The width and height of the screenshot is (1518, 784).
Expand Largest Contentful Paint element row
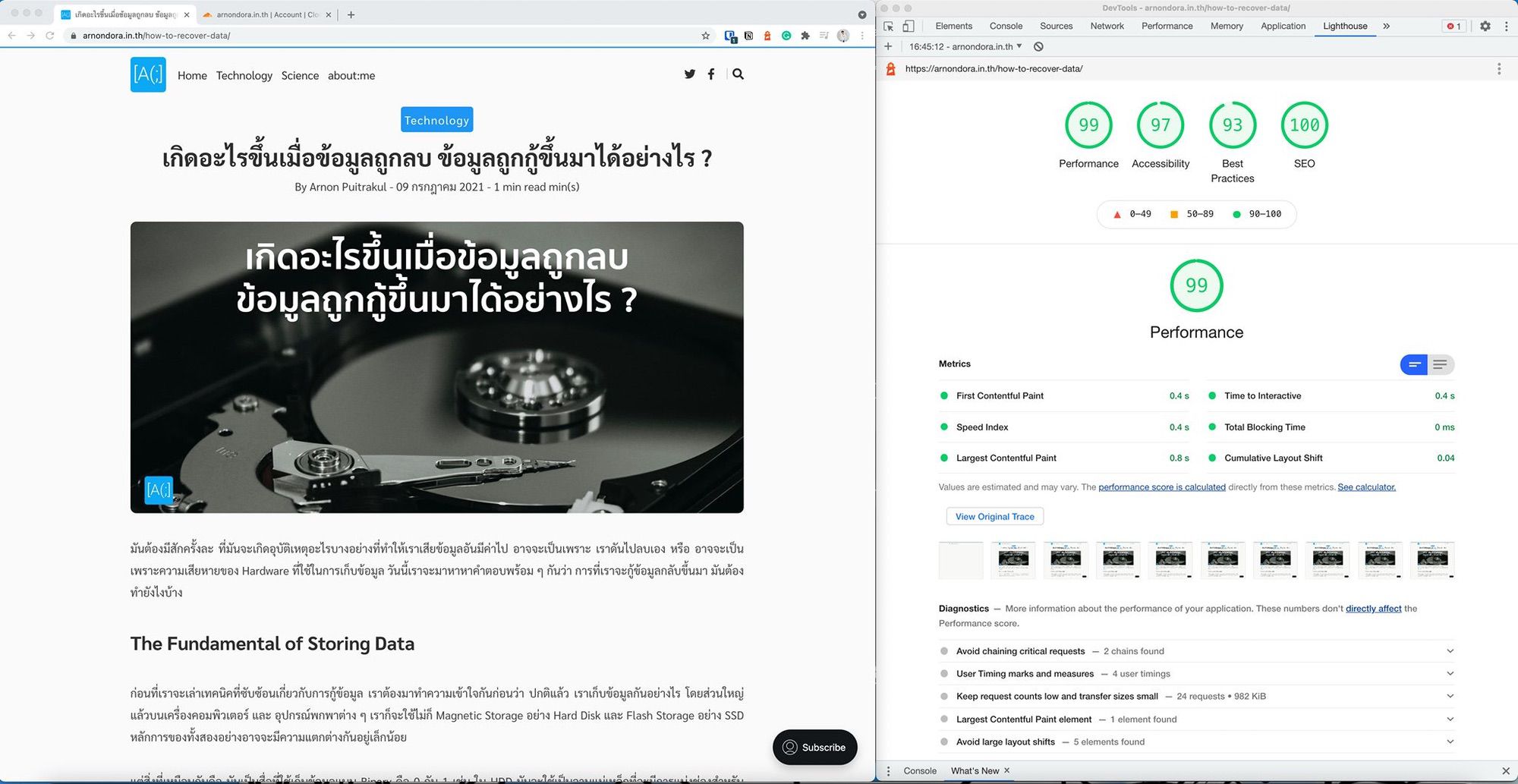[1197, 719]
